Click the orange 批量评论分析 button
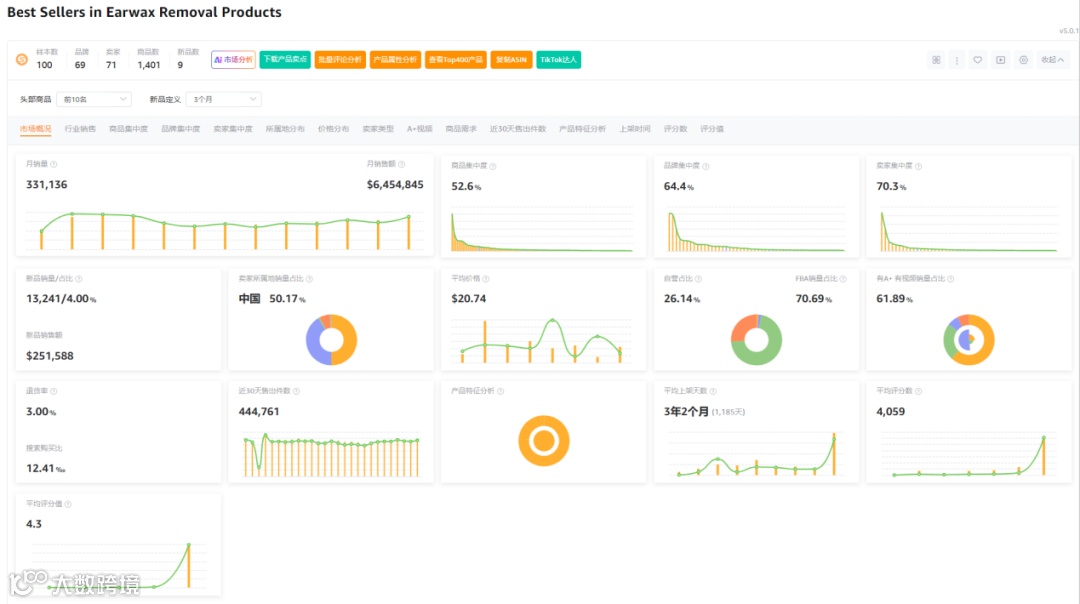 click(x=340, y=60)
